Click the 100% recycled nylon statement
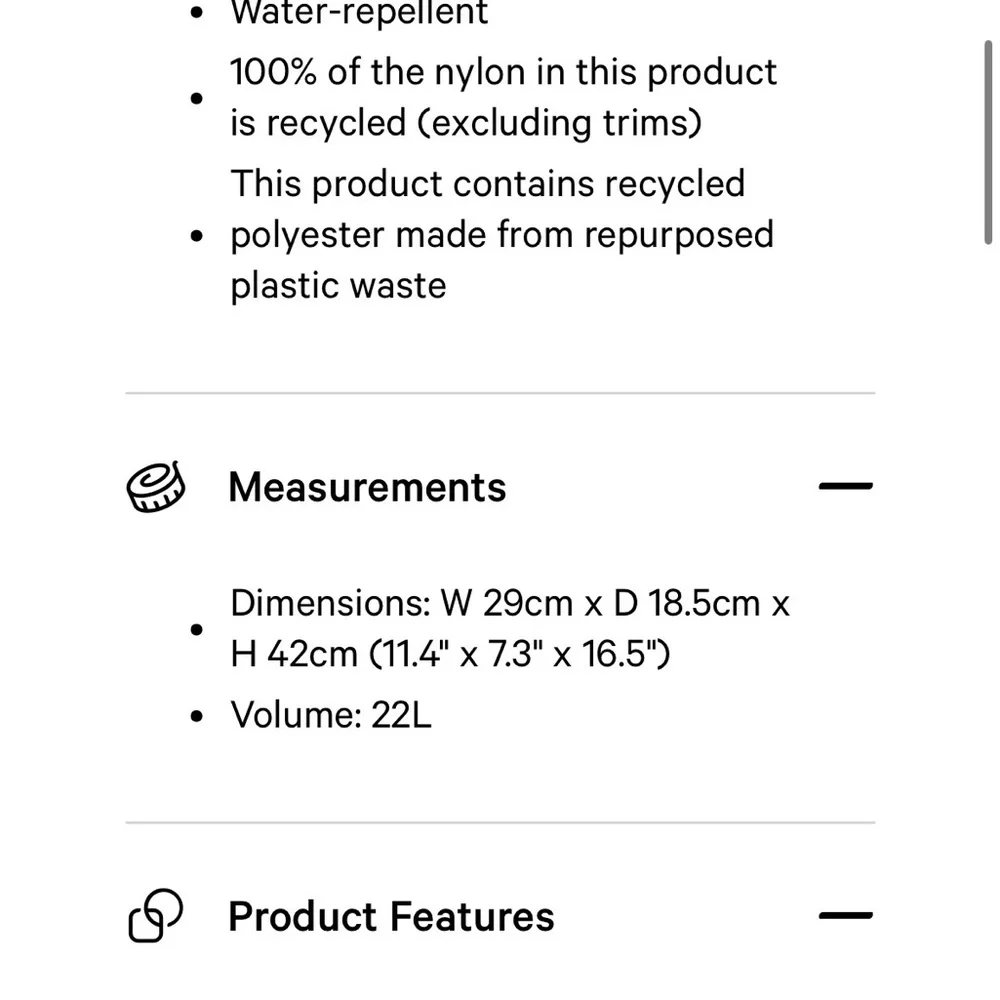Image resolution: width=1000 pixels, height=1000 pixels. (503, 97)
